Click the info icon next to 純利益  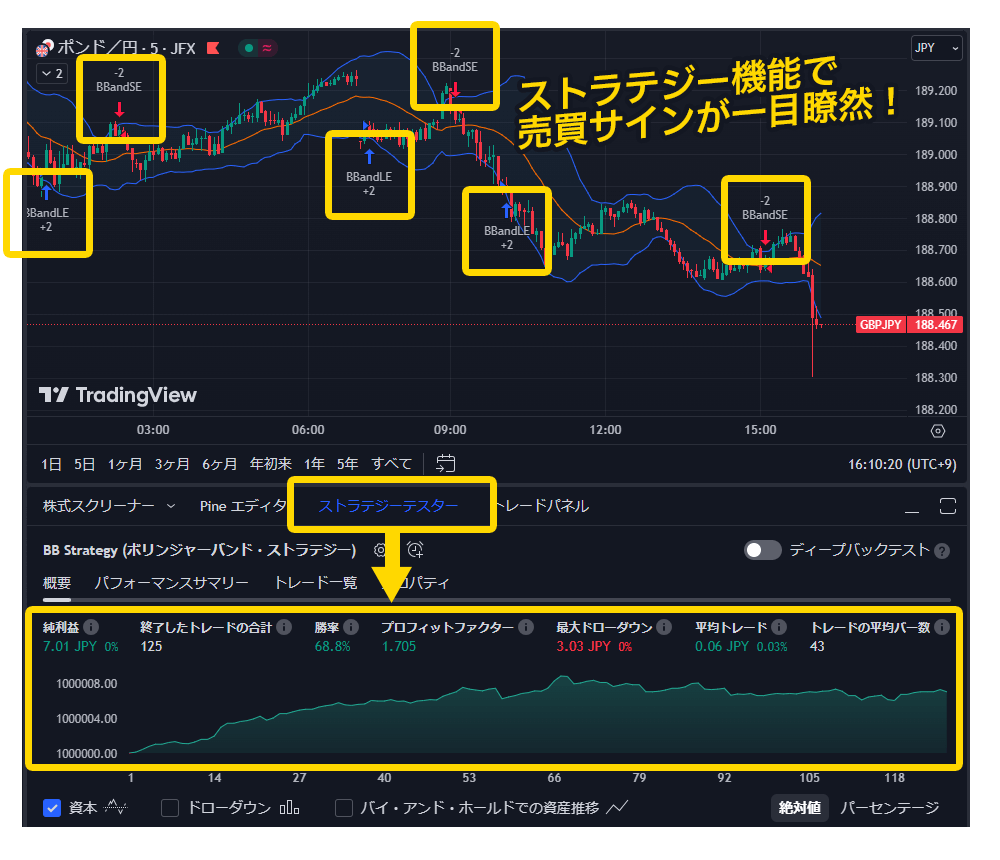(91, 627)
